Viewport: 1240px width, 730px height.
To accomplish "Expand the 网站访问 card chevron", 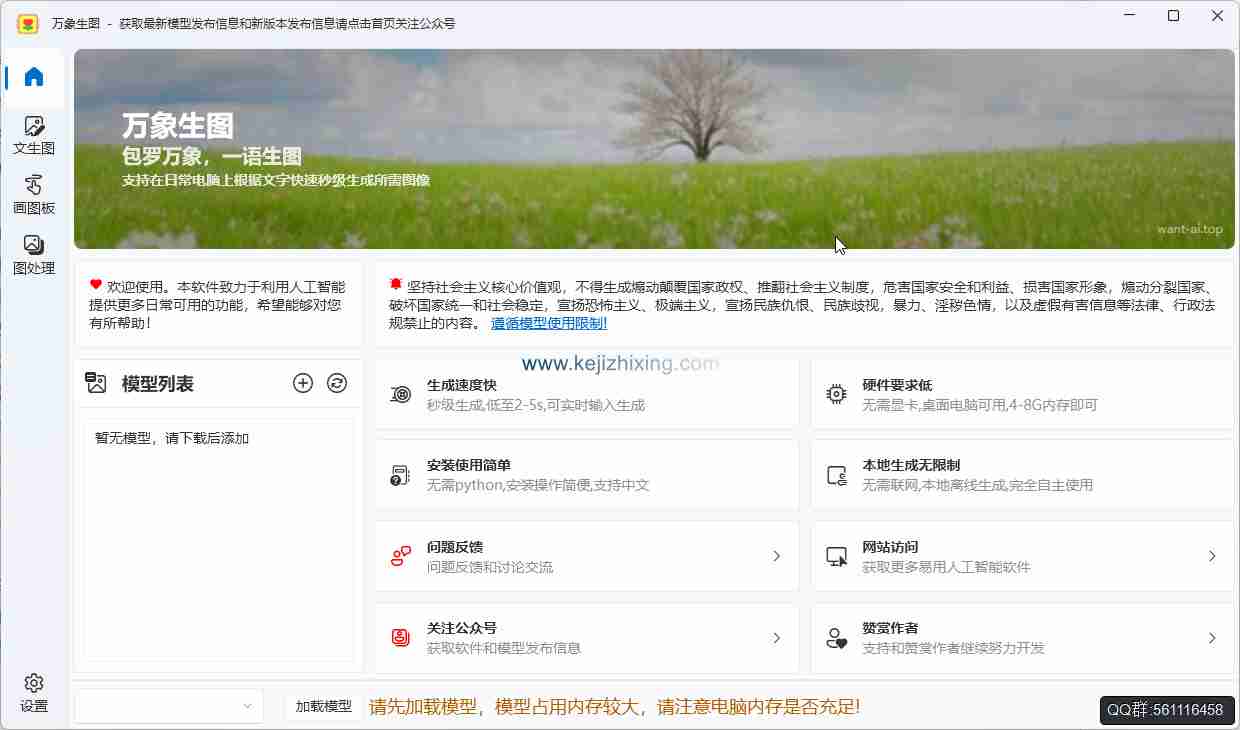I will click(1212, 556).
